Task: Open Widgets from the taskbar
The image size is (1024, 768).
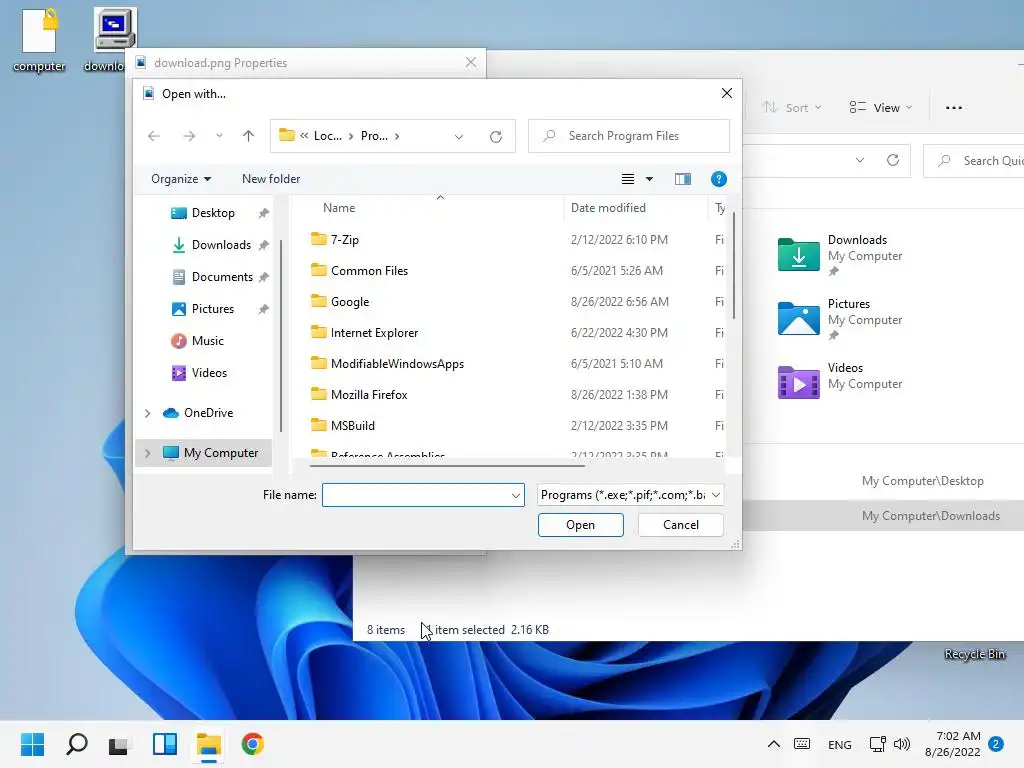Action: (x=165, y=744)
